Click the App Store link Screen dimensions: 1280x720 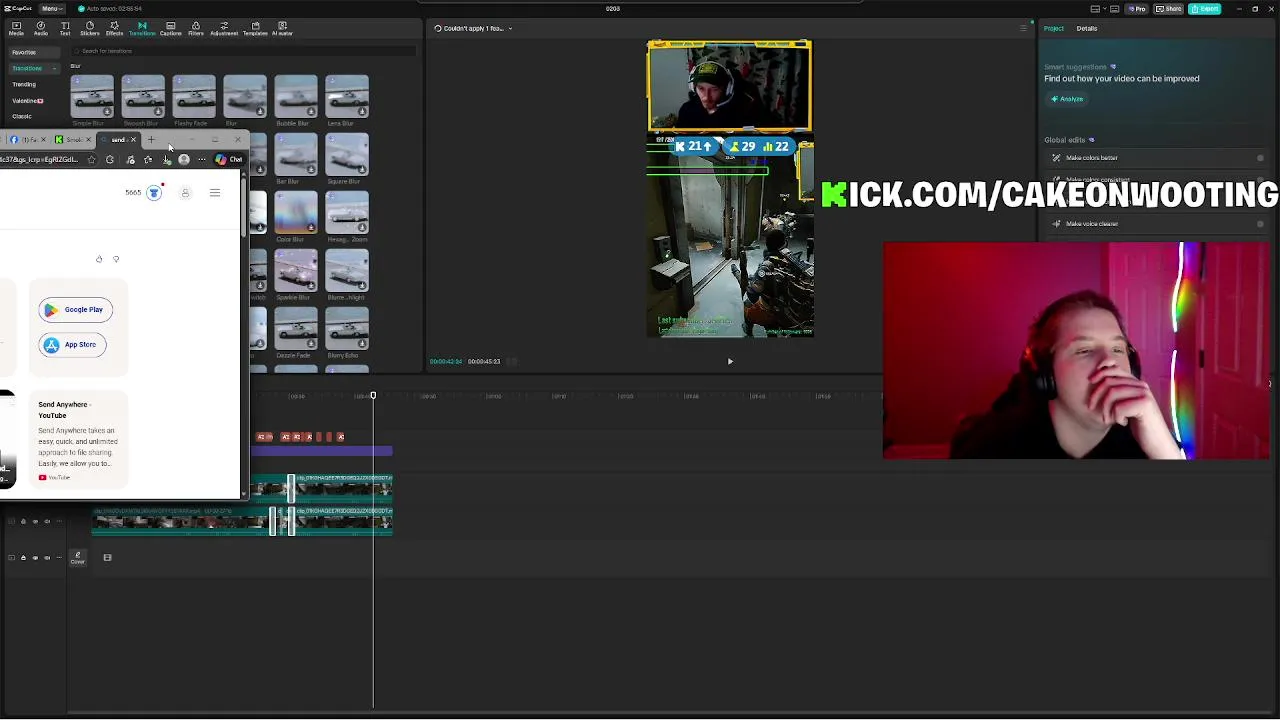point(72,345)
